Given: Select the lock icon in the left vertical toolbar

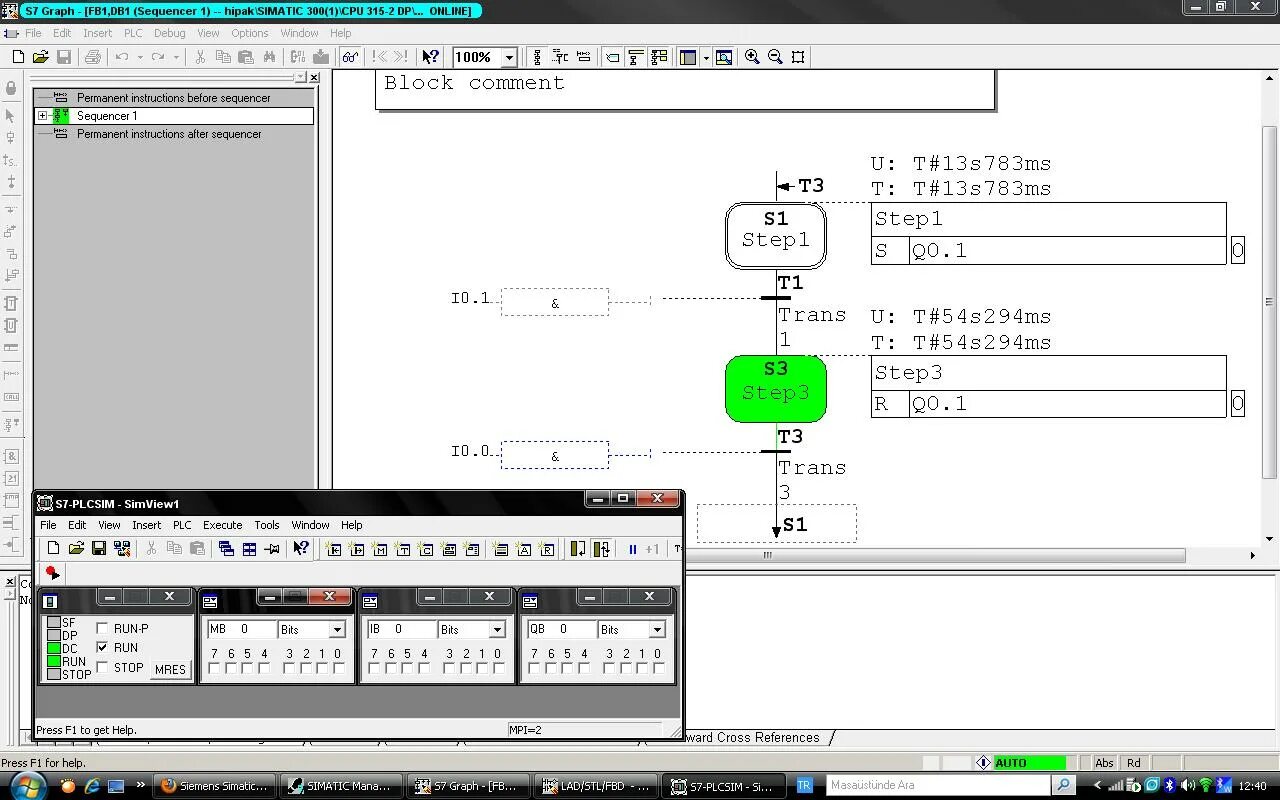Looking at the screenshot, I should (x=11, y=88).
